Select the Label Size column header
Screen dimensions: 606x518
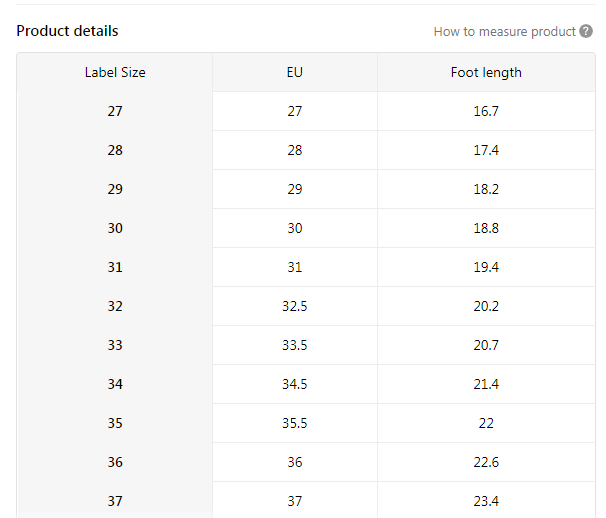[115, 72]
